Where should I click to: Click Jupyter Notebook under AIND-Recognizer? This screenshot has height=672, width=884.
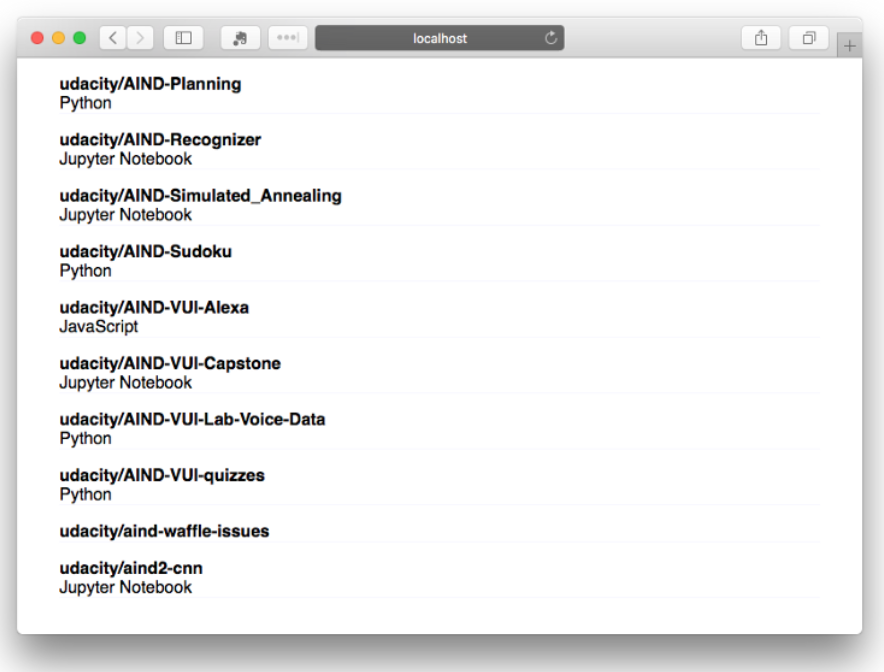point(126,159)
